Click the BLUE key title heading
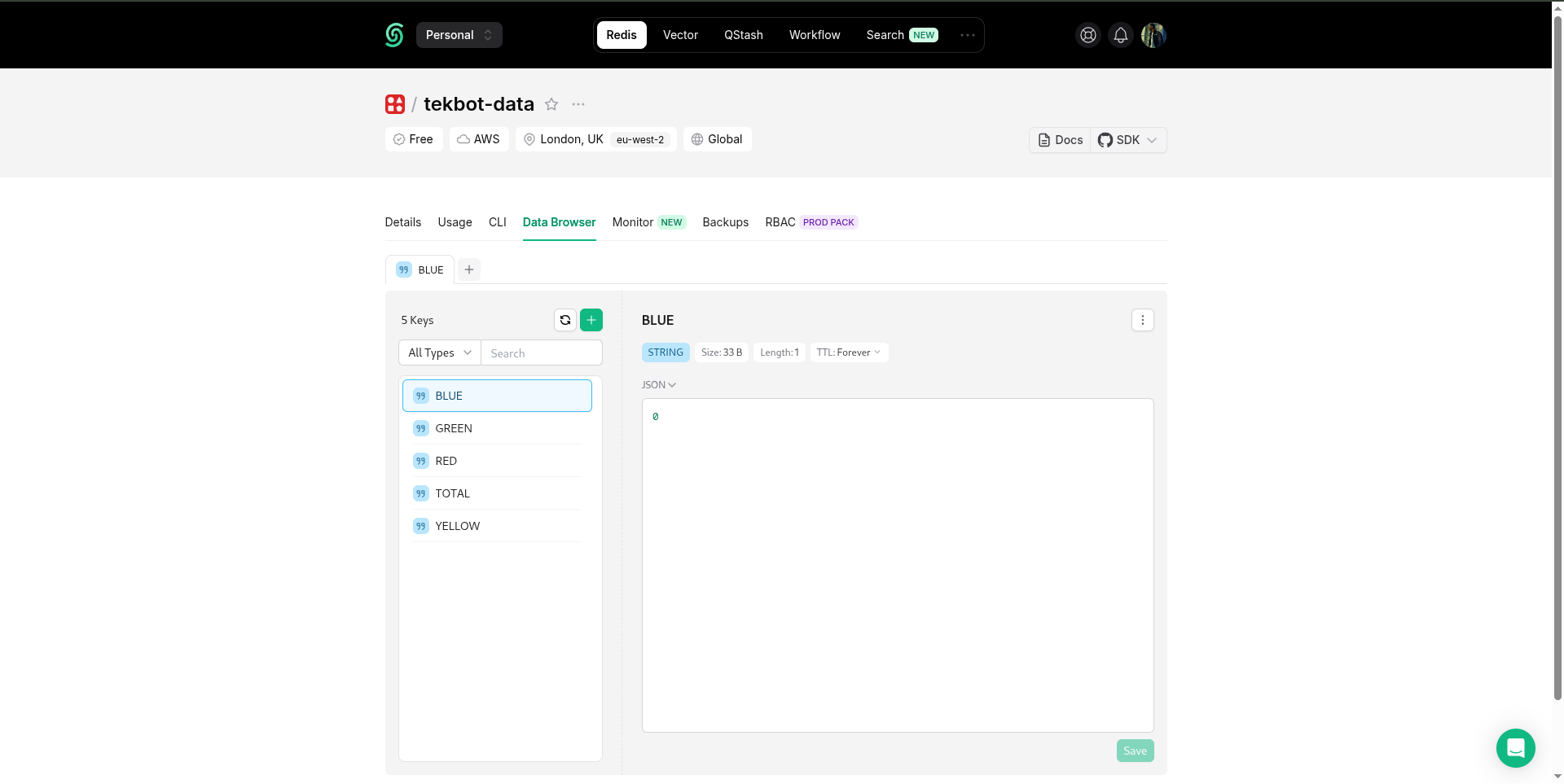 658,320
